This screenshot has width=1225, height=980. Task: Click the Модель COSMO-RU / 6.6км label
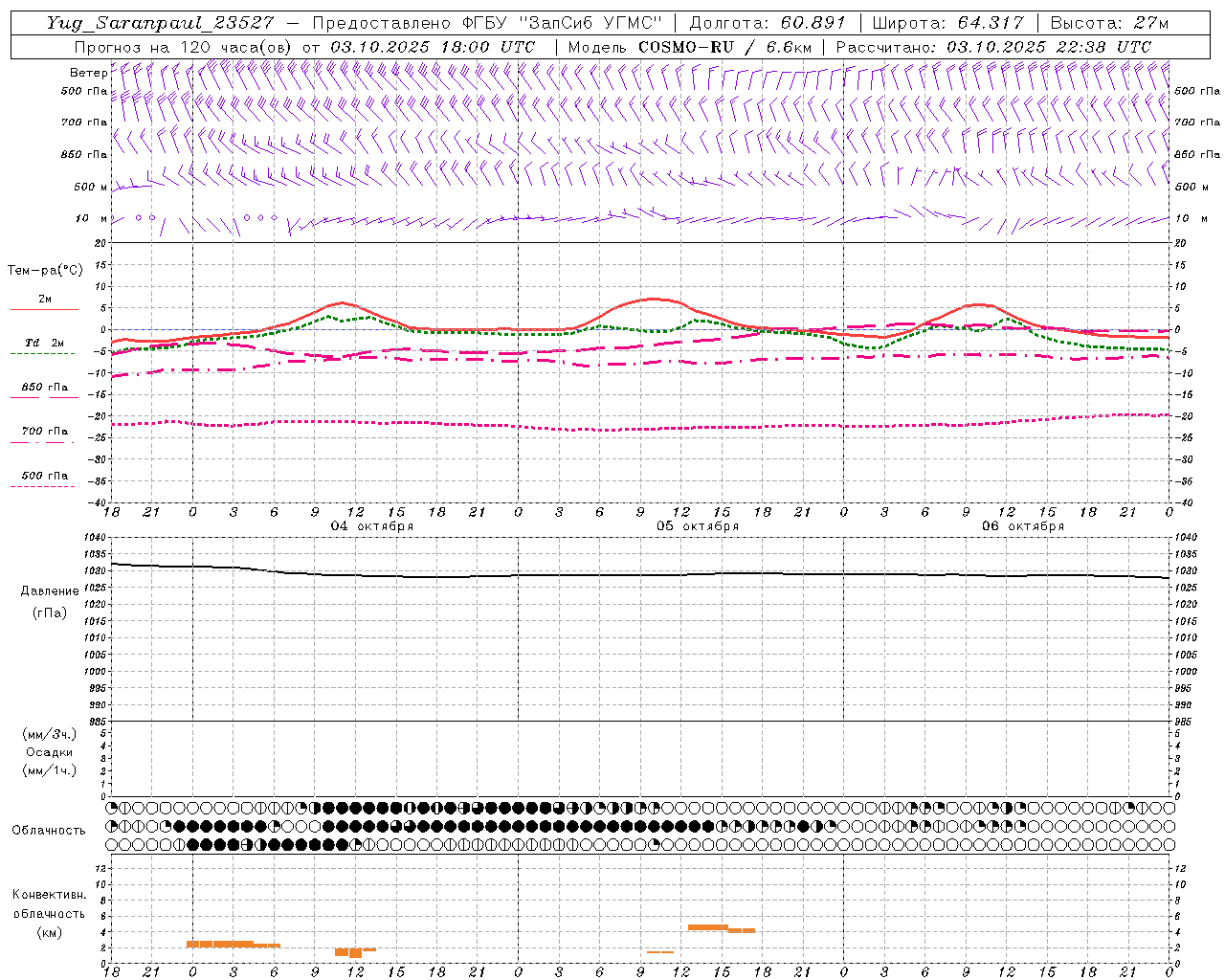point(690,47)
